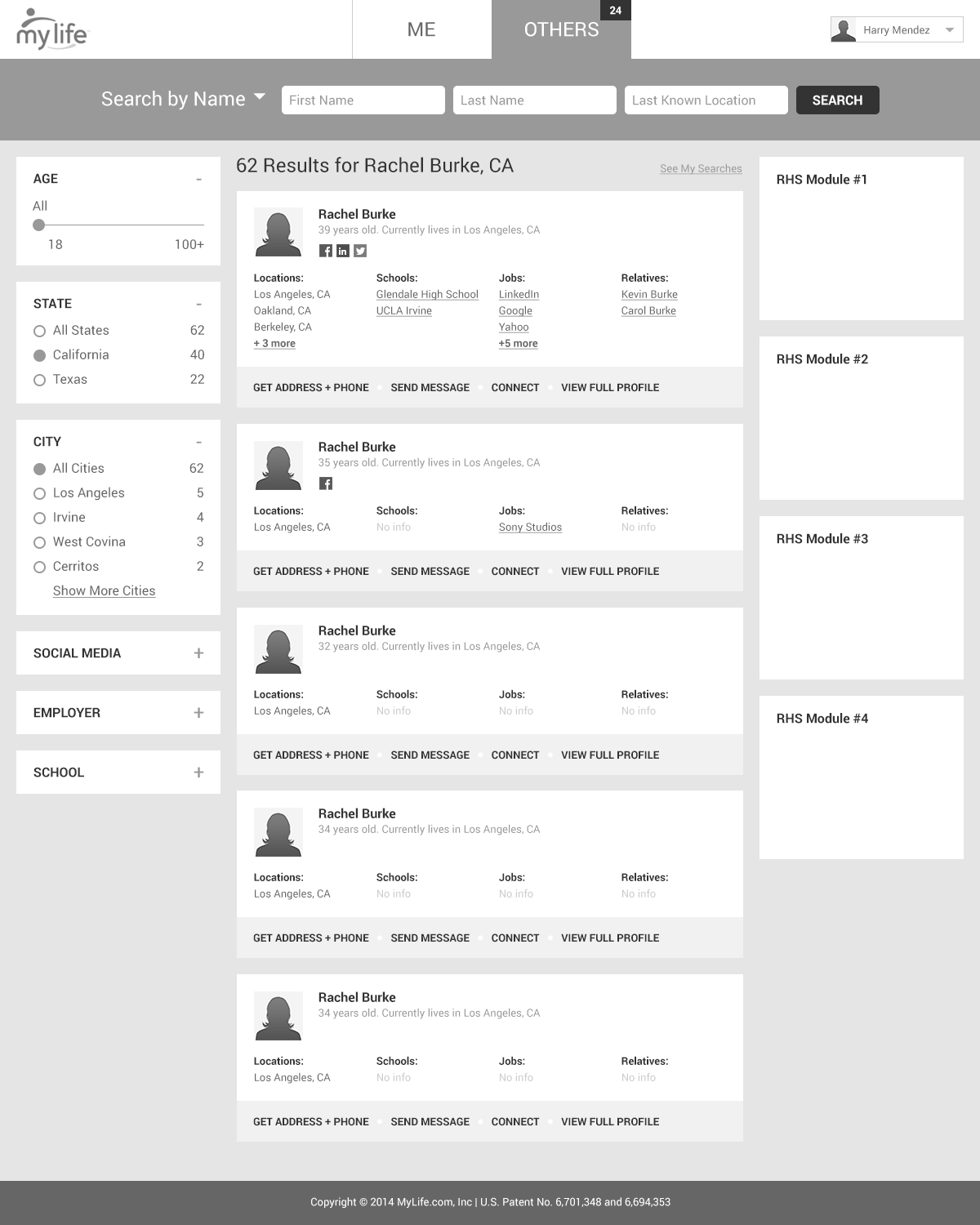
Task: Open Yahoo job link
Action: 514,327
